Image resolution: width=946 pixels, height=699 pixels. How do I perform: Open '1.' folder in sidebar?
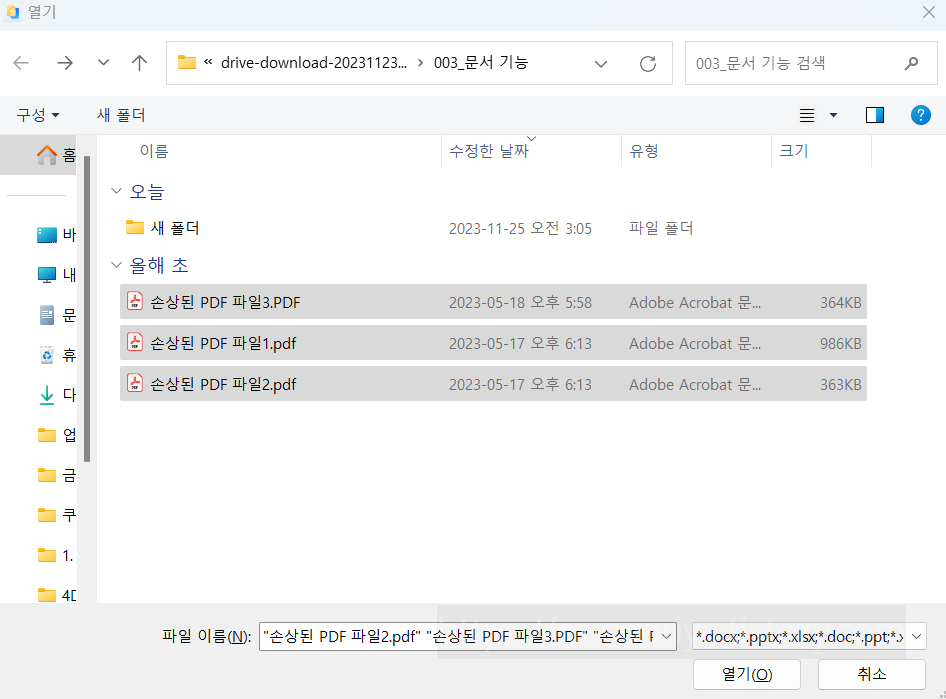56,555
